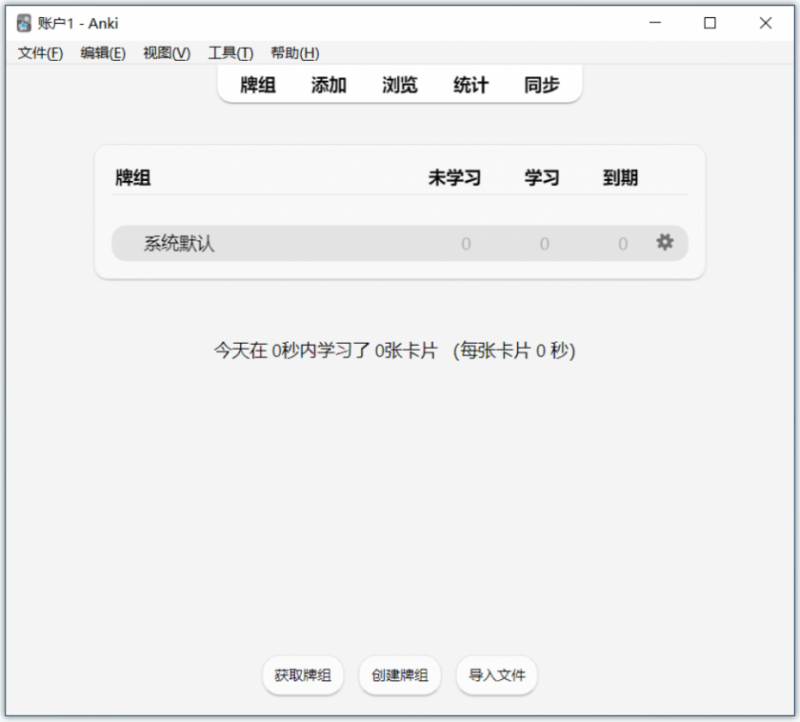Go to the 牌组 toolbar tab

[258, 85]
